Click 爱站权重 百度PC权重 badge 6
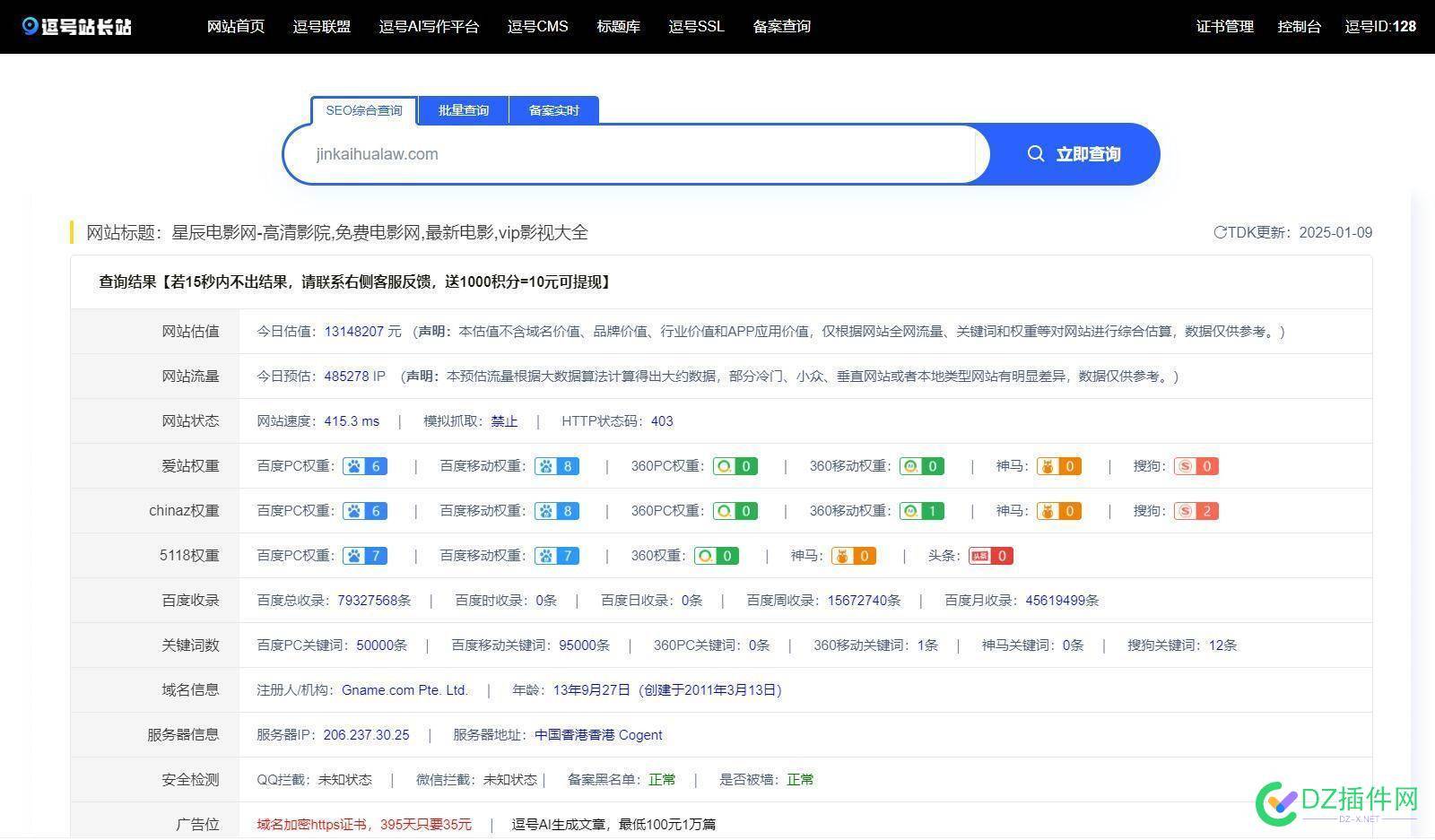Viewport: 1435px width, 840px height. click(x=365, y=466)
